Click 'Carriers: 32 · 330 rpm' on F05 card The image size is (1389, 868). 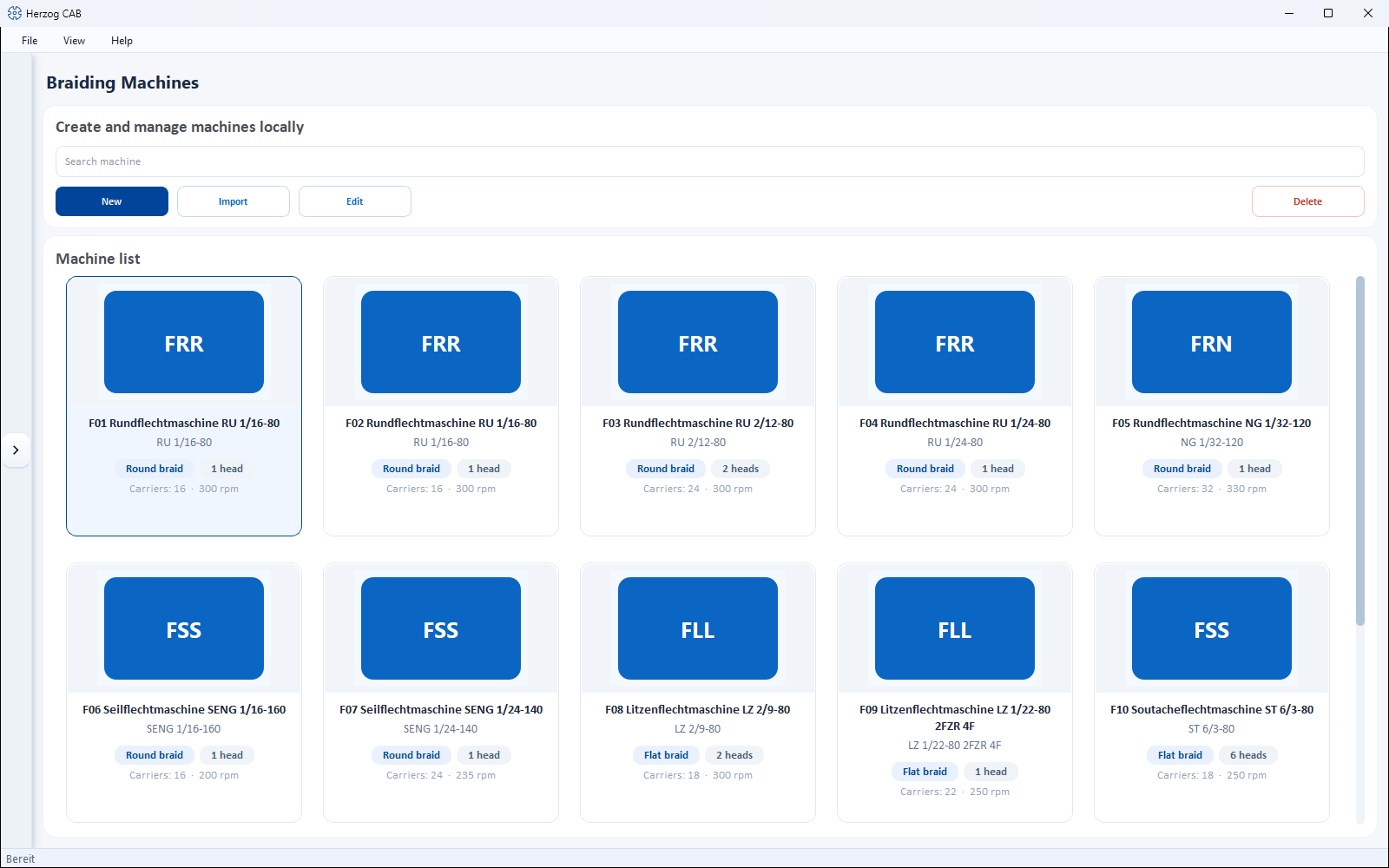pyautogui.click(x=1212, y=490)
